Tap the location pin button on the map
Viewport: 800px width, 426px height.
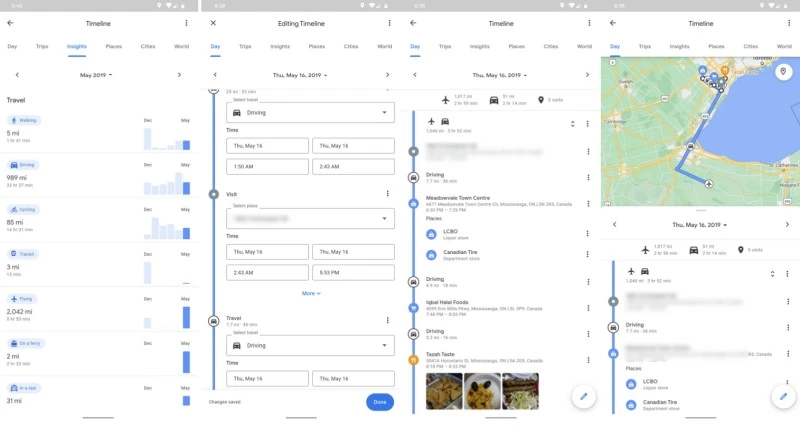coord(783,71)
